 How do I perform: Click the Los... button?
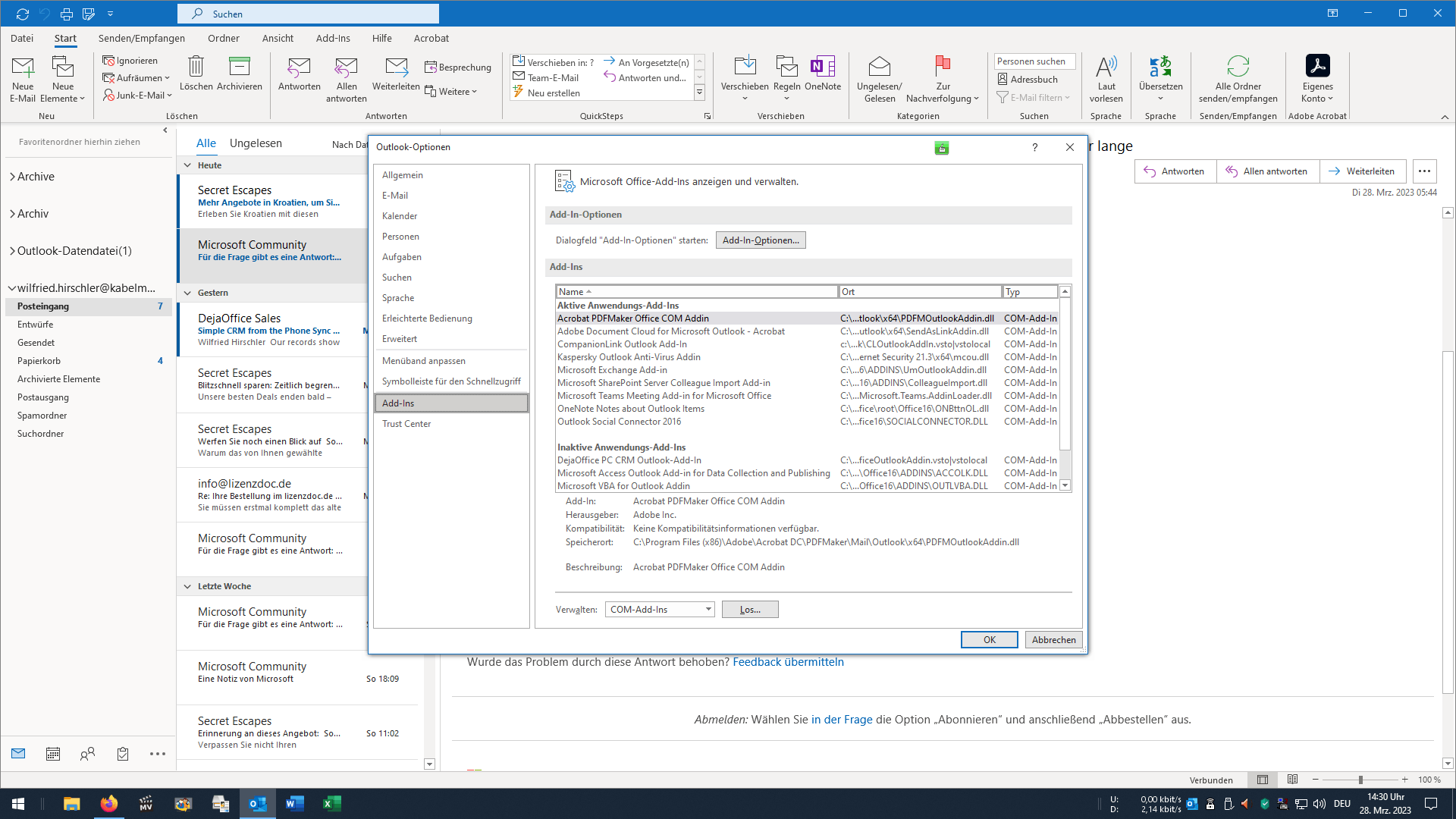point(750,610)
